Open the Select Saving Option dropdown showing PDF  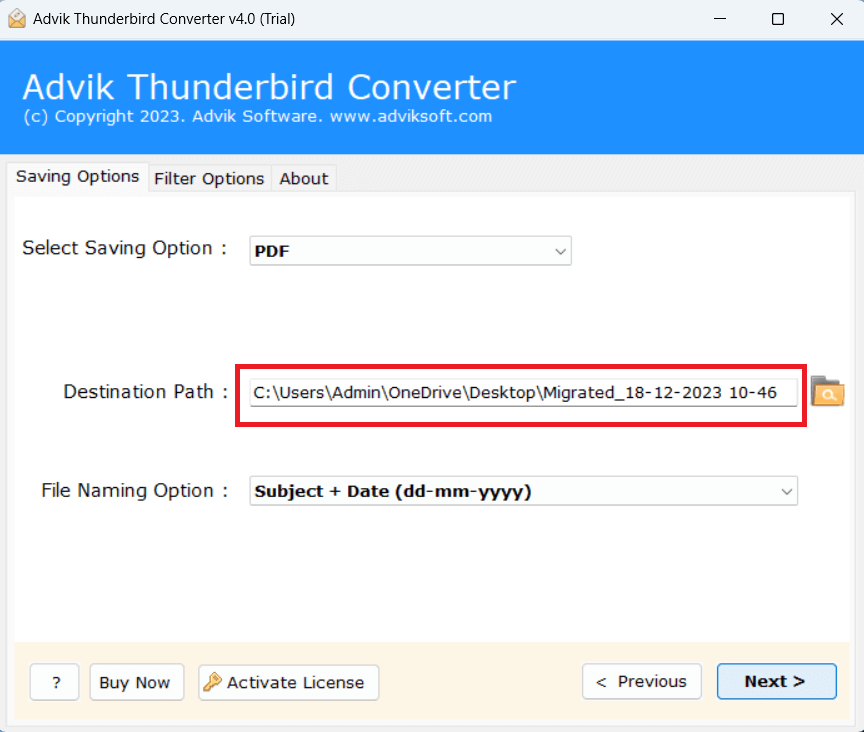click(x=410, y=250)
